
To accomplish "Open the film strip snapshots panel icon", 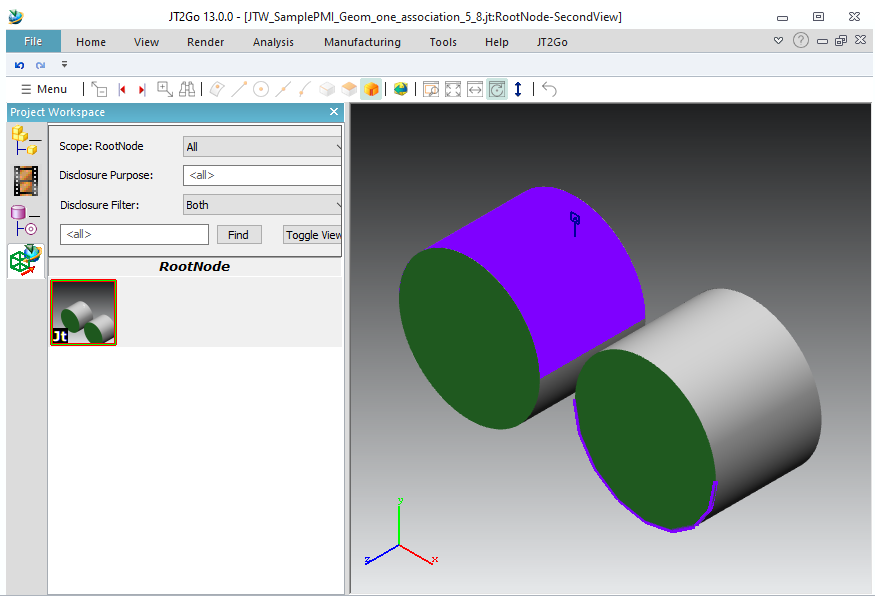I will 26,181.
